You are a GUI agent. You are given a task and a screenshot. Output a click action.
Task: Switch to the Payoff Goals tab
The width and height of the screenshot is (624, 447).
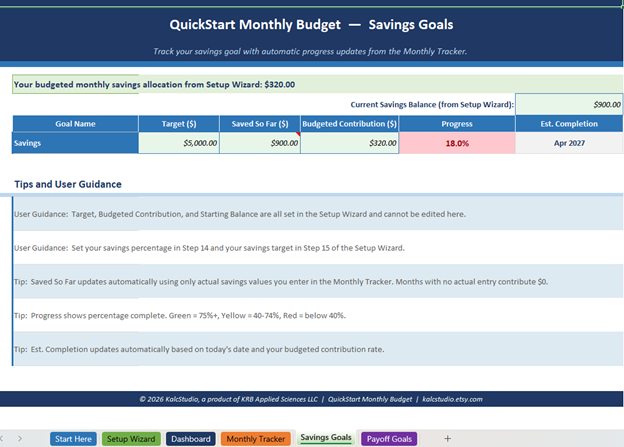pos(389,438)
